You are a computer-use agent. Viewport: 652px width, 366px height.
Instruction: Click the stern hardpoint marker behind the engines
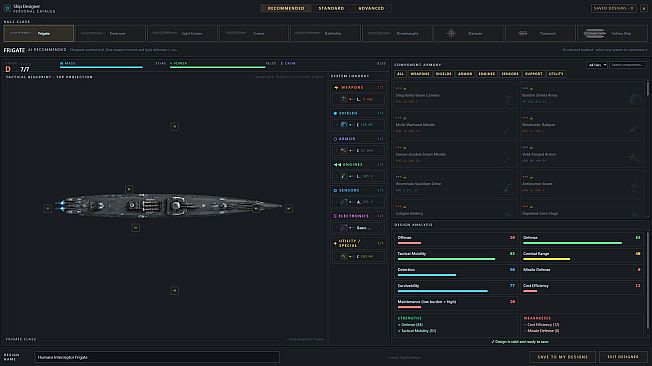pos(47,208)
